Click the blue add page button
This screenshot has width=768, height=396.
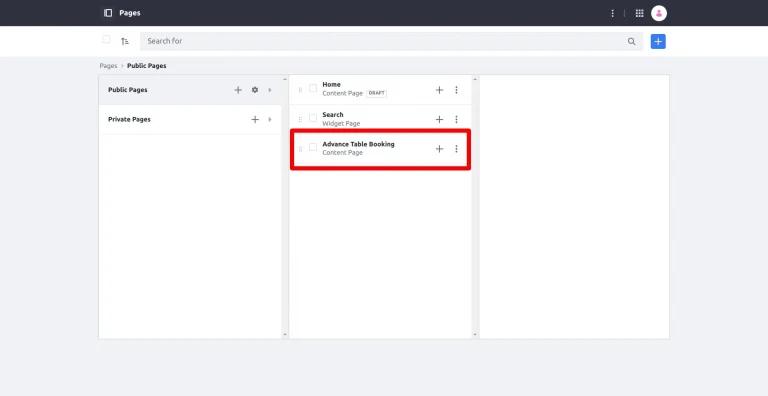(x=658, y=42)
